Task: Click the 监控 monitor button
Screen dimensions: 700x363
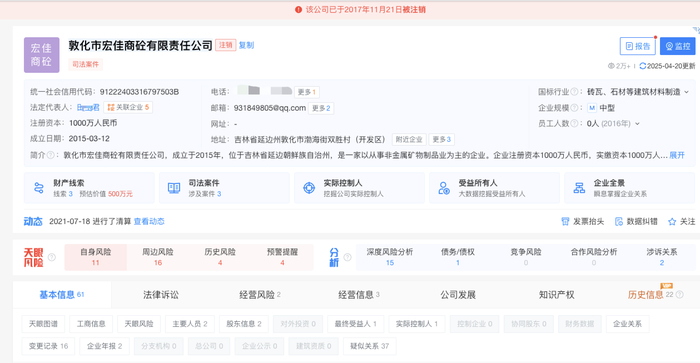Action: click(678, 46)
